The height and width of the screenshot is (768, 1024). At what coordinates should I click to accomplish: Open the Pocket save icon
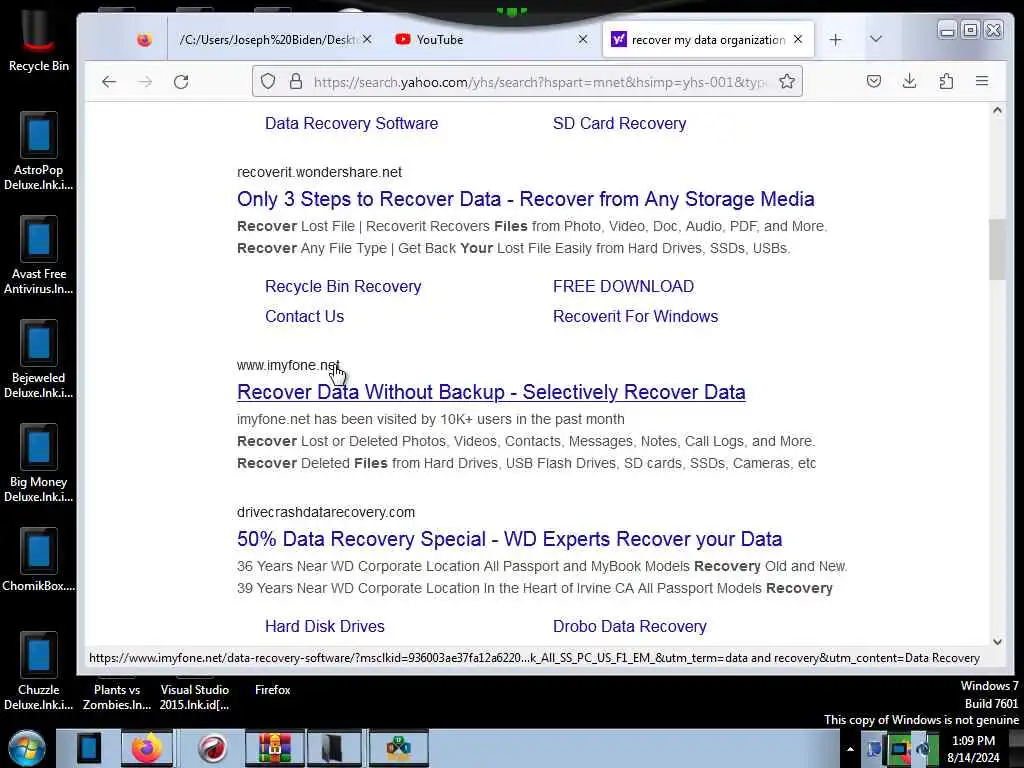pos(874,82)
